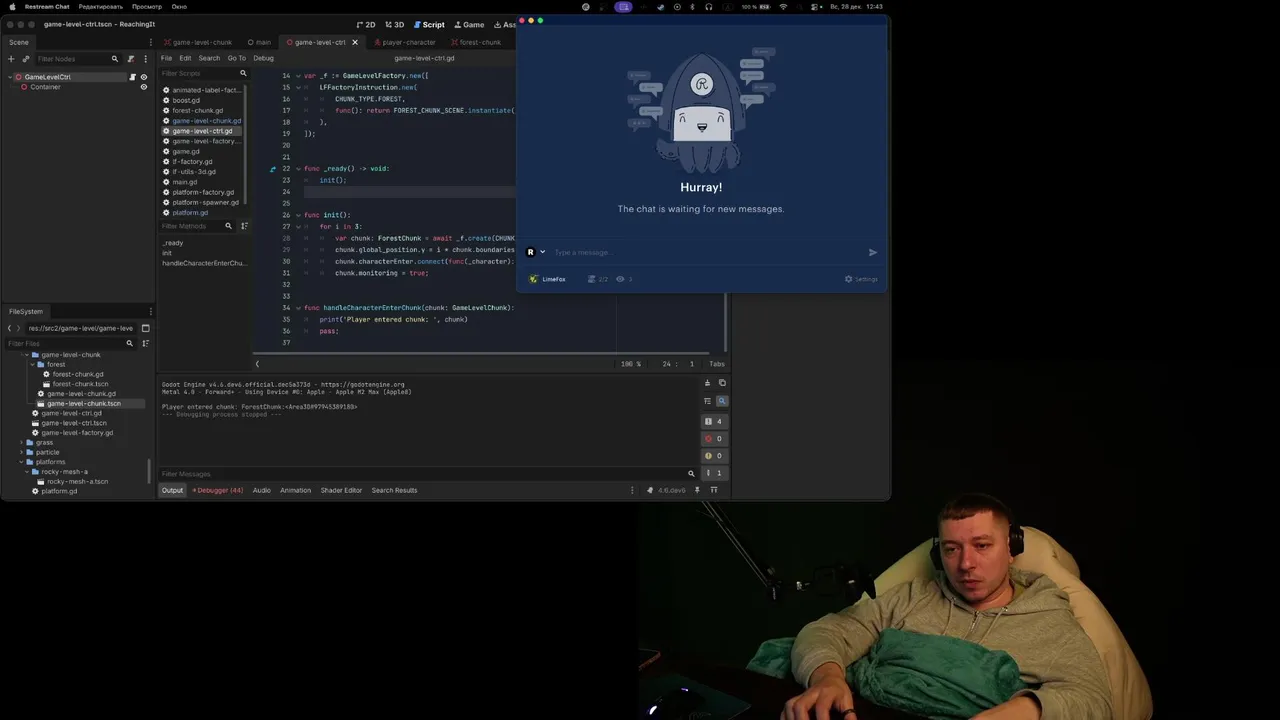The image size is (1280, 720).
Task: Open script editor Debug menu
Action: (x=263, y=58)
